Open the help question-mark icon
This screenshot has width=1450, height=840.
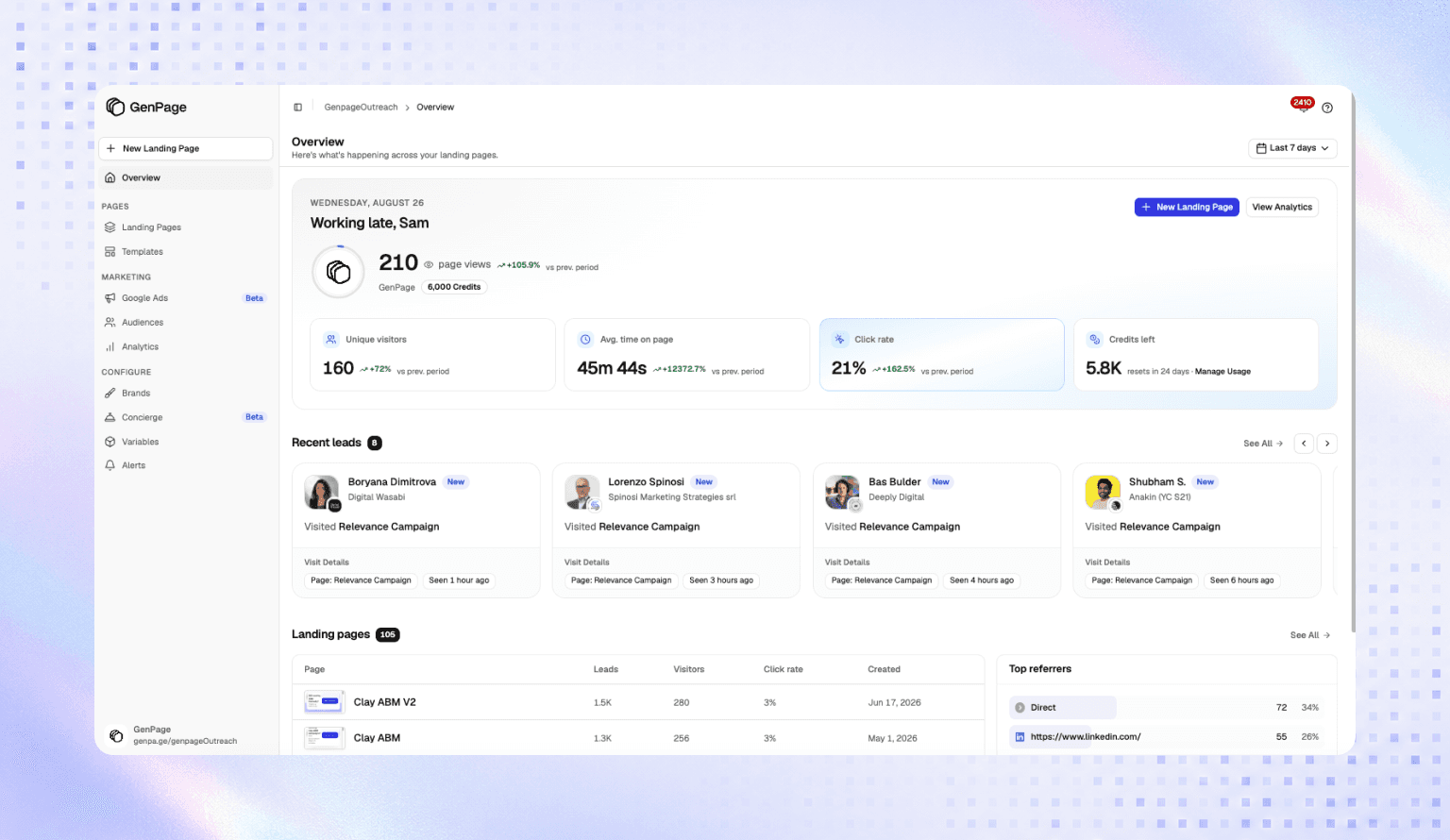(1327, 108)
